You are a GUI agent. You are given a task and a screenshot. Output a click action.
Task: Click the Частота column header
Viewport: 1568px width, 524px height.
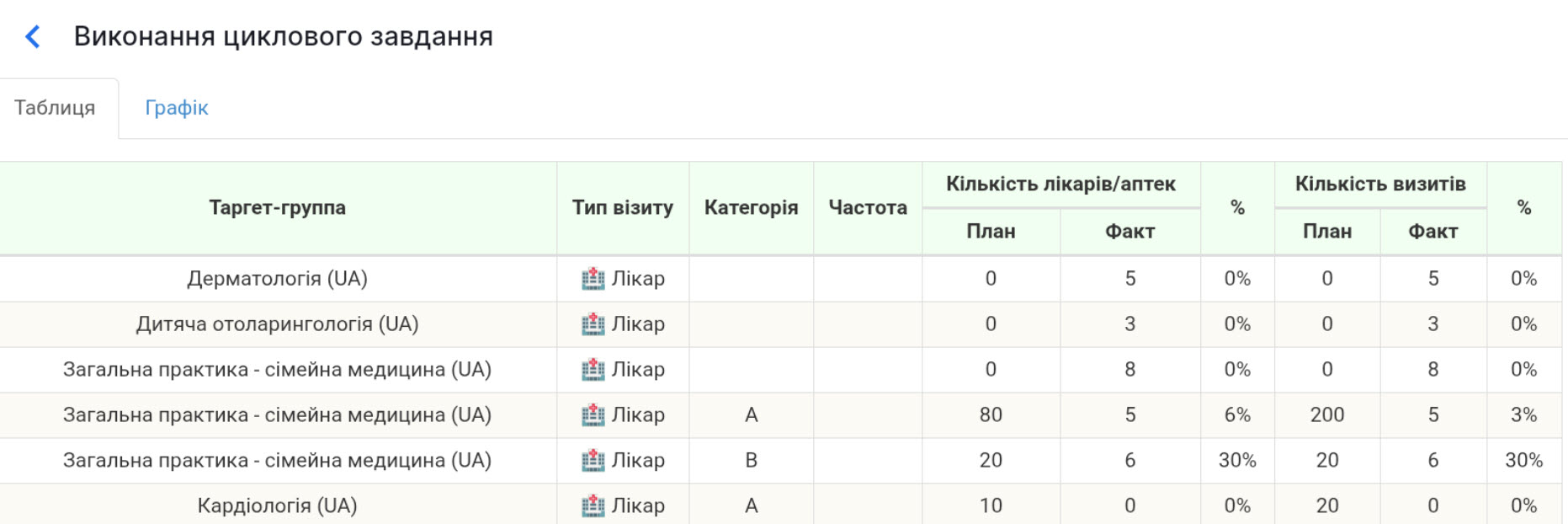[868, 207]
